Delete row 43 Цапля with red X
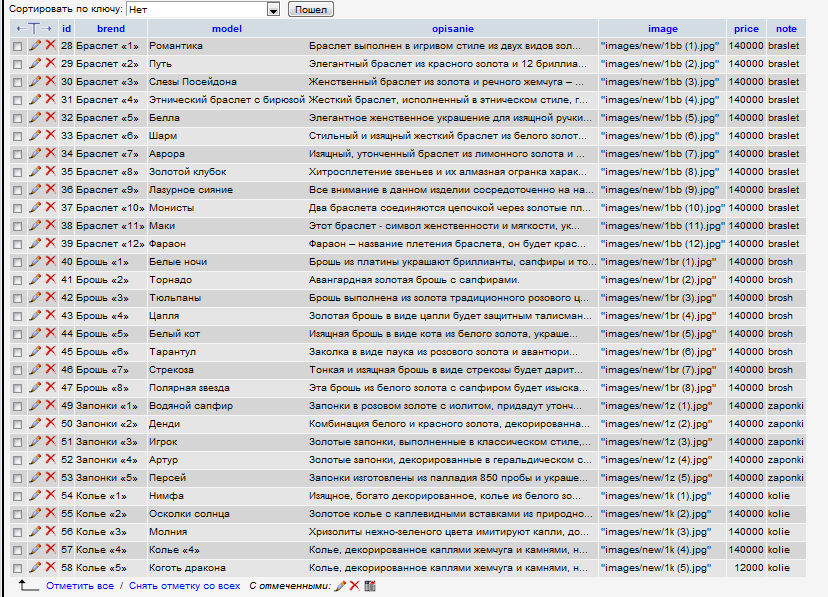This screenshot has height=597, width=828. (50, 315)
